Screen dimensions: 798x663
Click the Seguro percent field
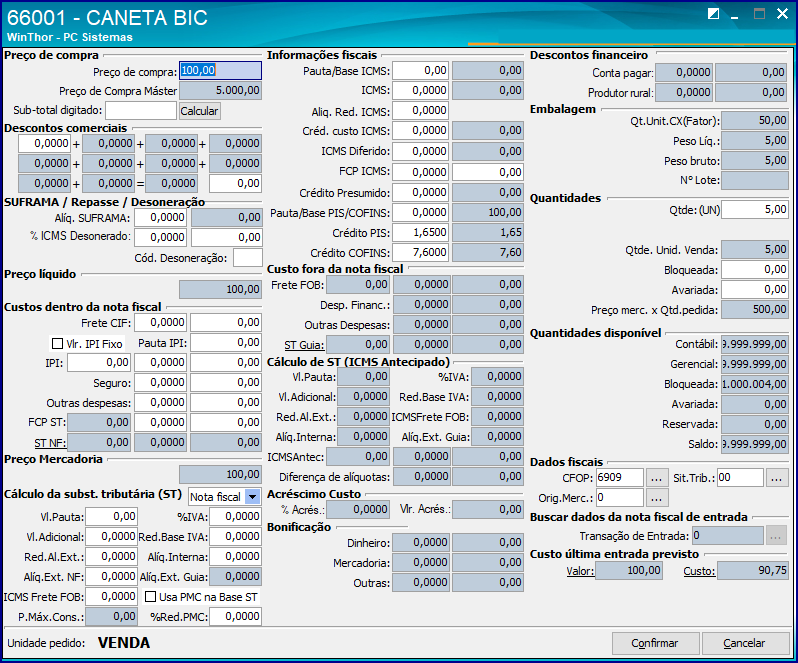coord(161,383)
